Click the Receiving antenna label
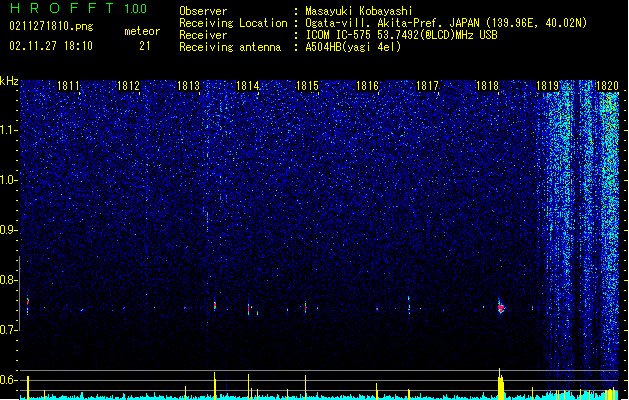 [x=230, y=47]
